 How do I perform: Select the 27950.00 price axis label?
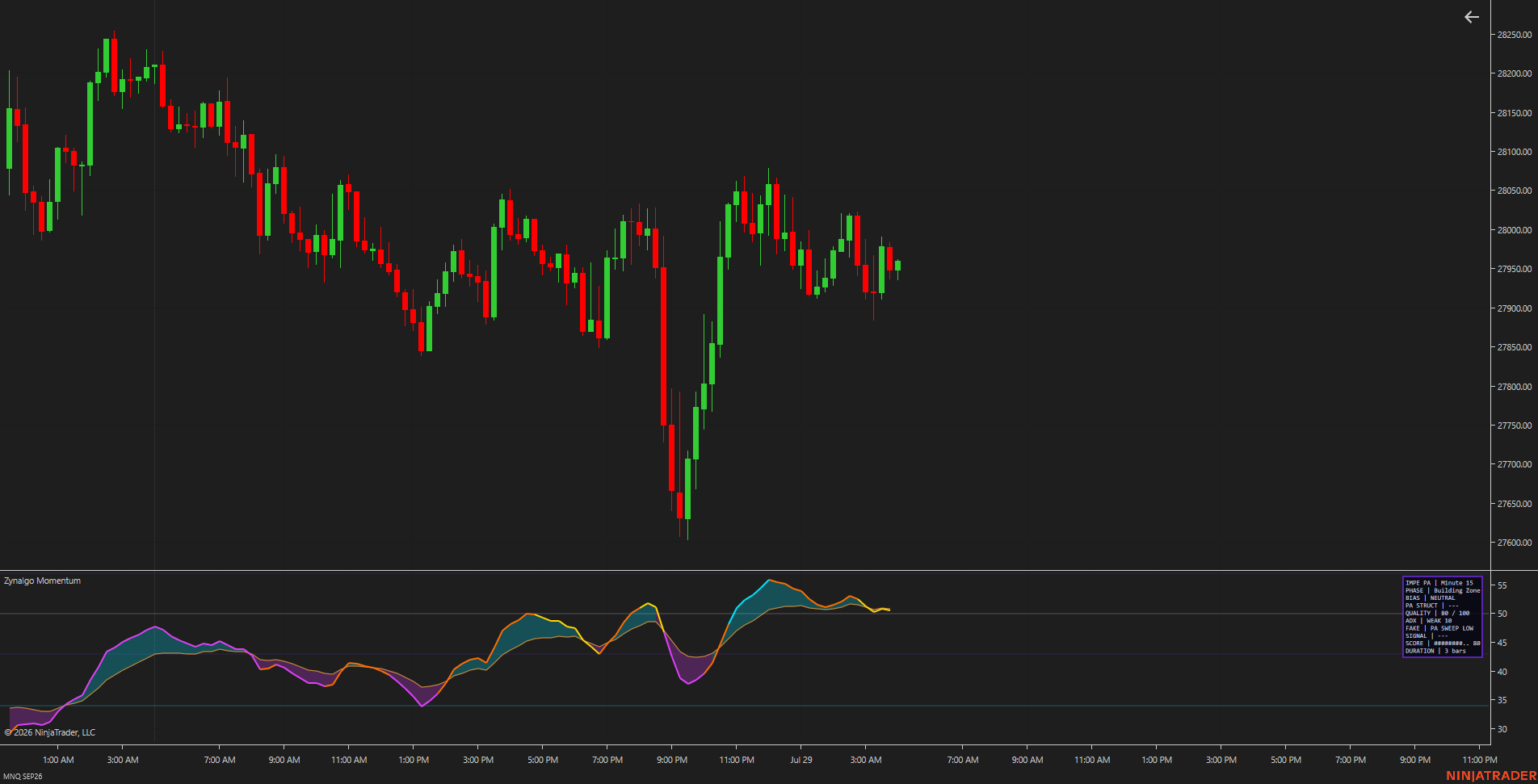[x=1514, y=269]
